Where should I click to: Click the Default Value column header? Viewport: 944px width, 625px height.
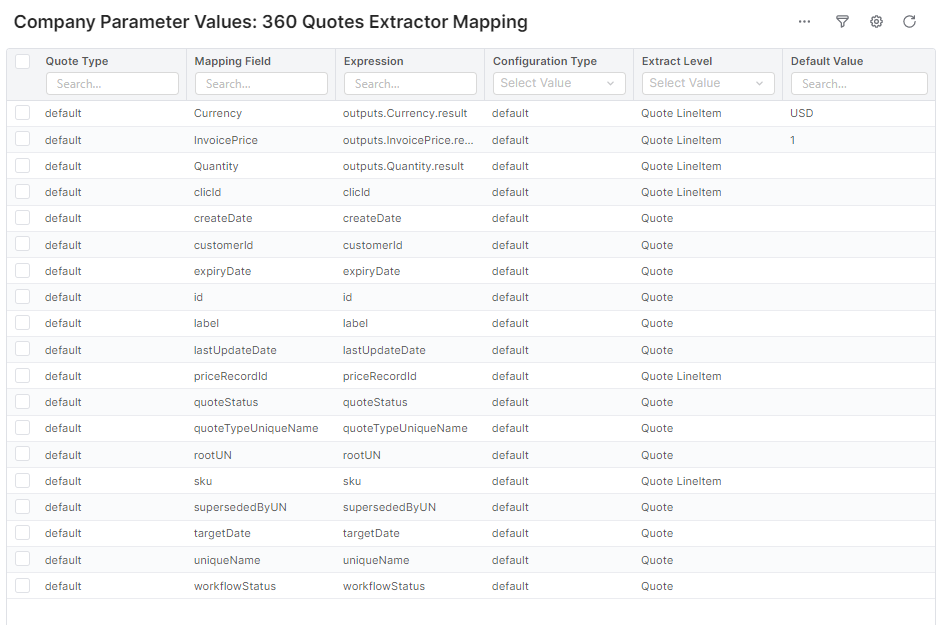[827, 61]
